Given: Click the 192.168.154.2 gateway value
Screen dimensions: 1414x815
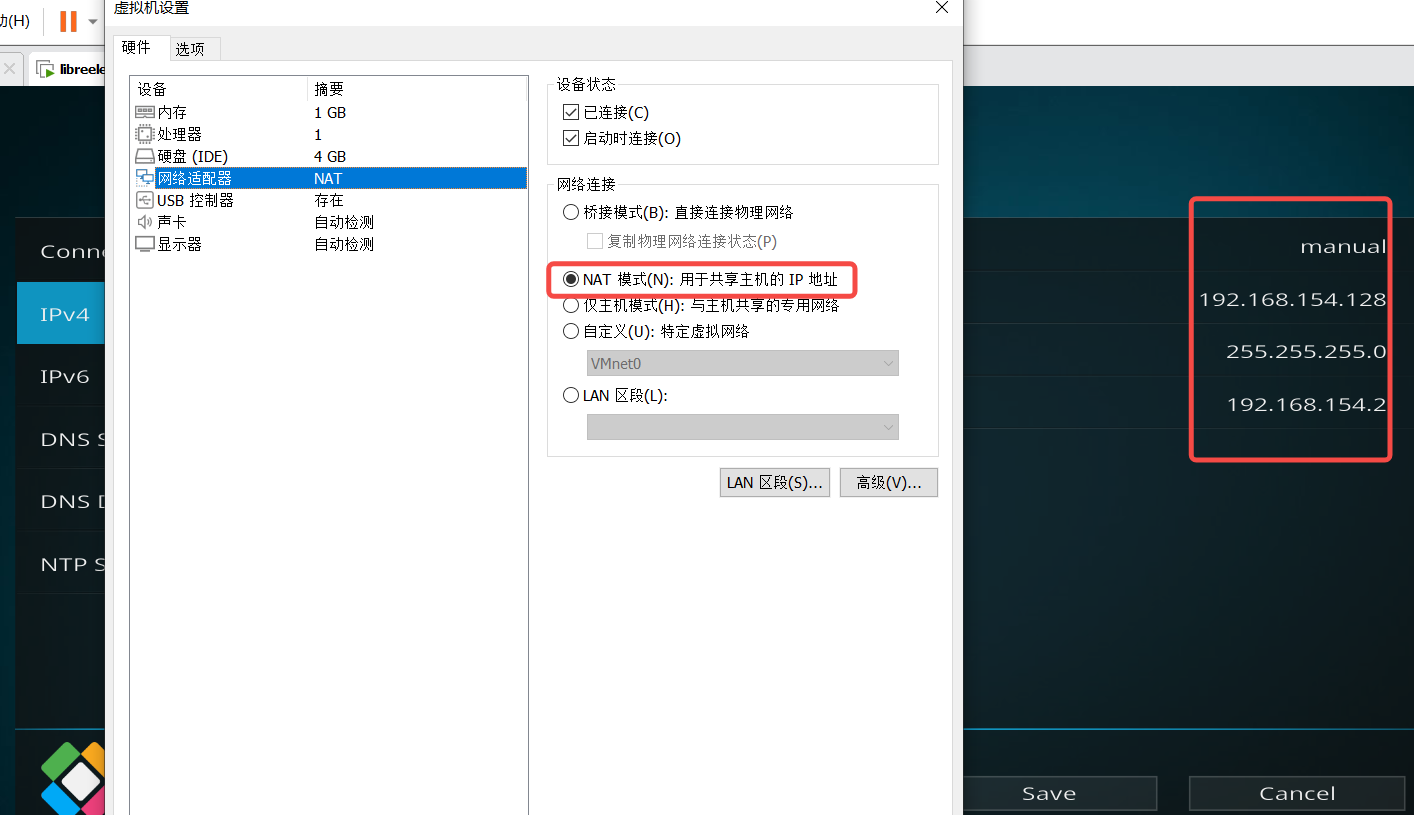Looking at the screenshot, I should (1306, 405).
